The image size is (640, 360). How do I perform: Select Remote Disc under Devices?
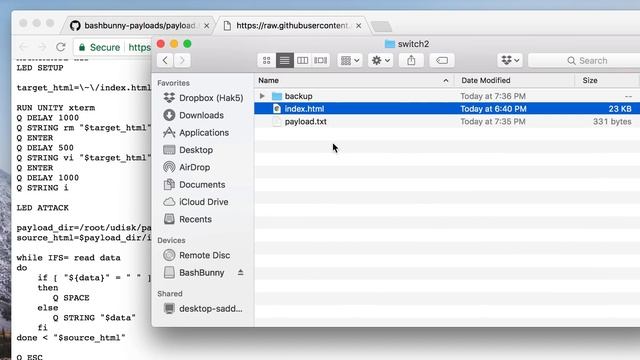197,255
